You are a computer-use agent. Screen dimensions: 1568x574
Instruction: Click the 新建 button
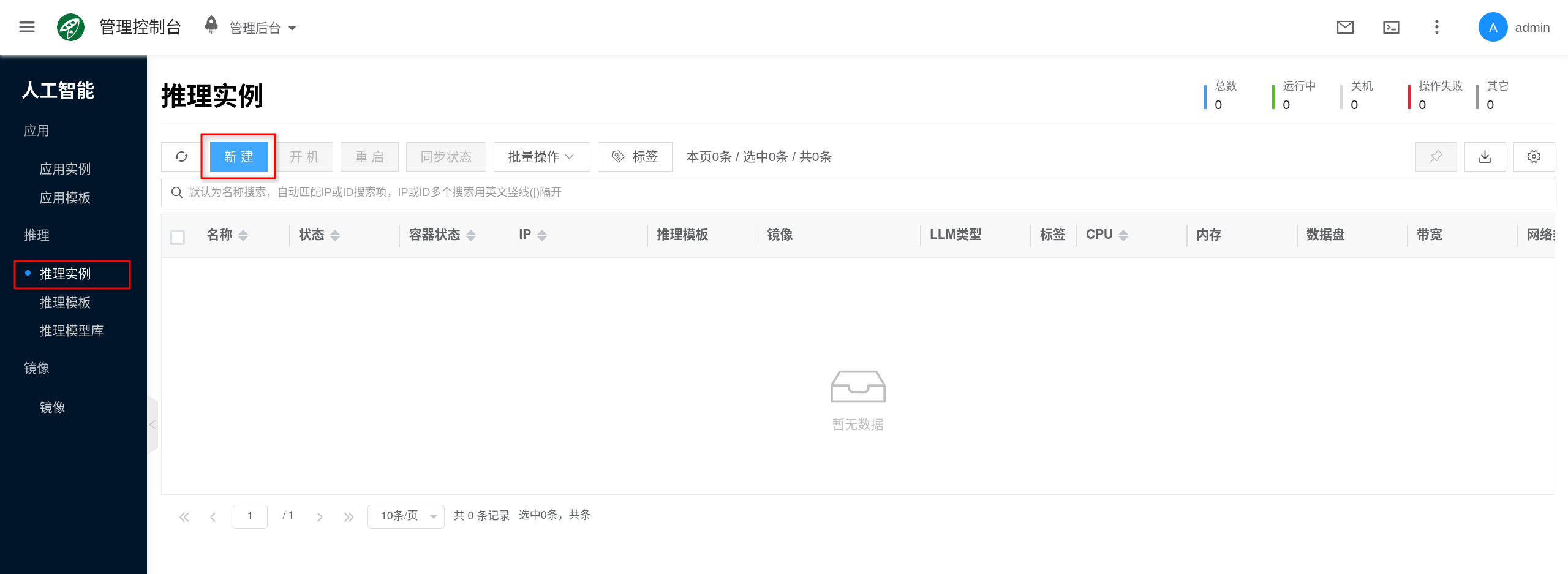[238, 157]
